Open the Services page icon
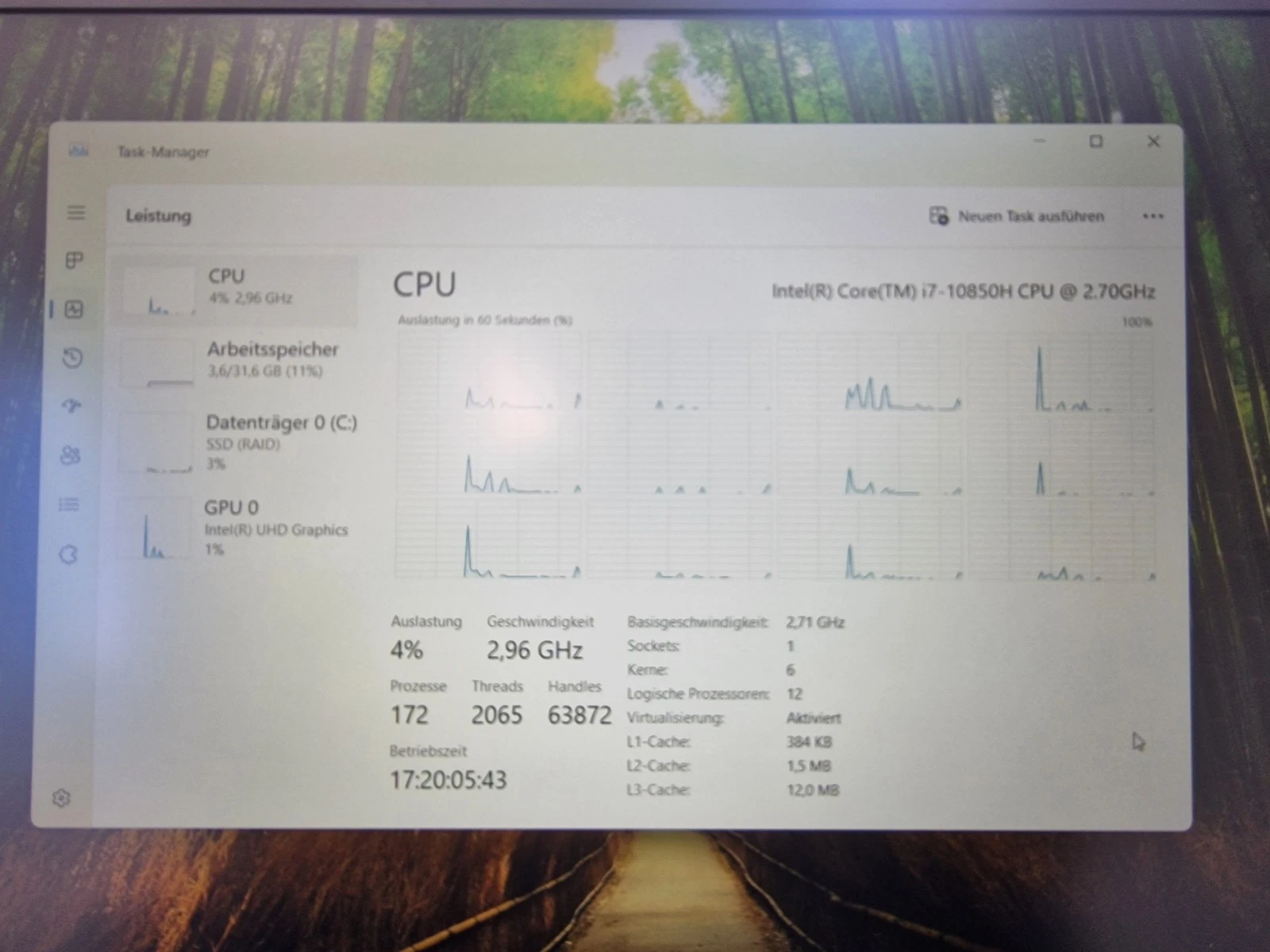 tap(68, 555)
